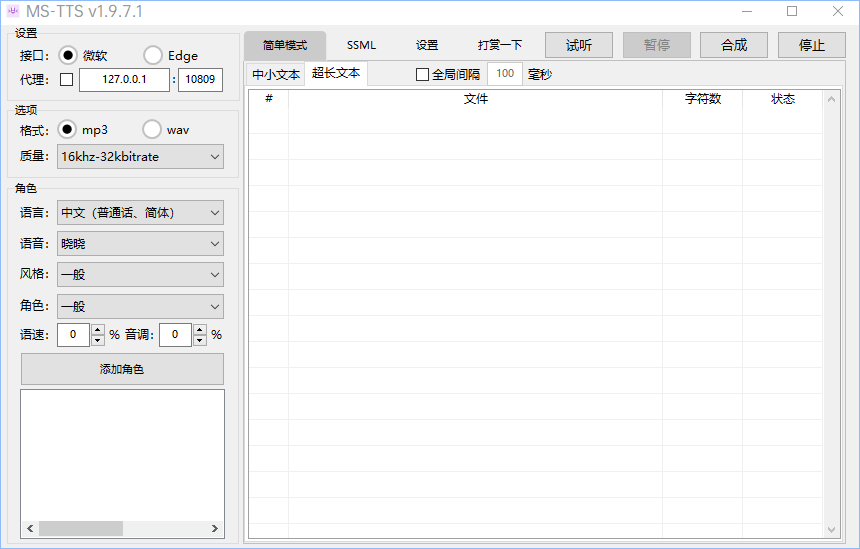Image resolution: width=860 pixels, height=549 pixels.
Task: Click the role list horizontal scrollbar thumb
Action: coord(81,529)
